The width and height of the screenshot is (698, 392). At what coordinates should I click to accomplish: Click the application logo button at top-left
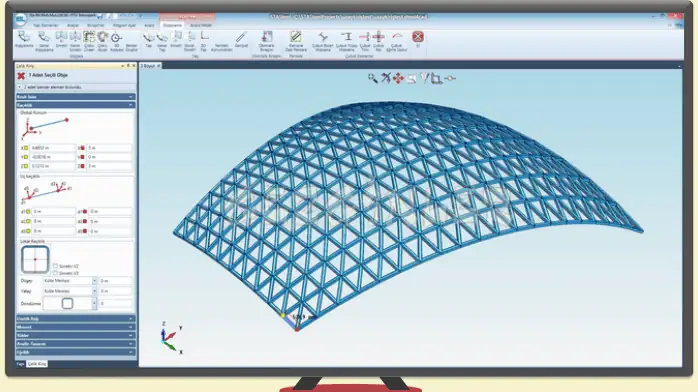point(20,19)
